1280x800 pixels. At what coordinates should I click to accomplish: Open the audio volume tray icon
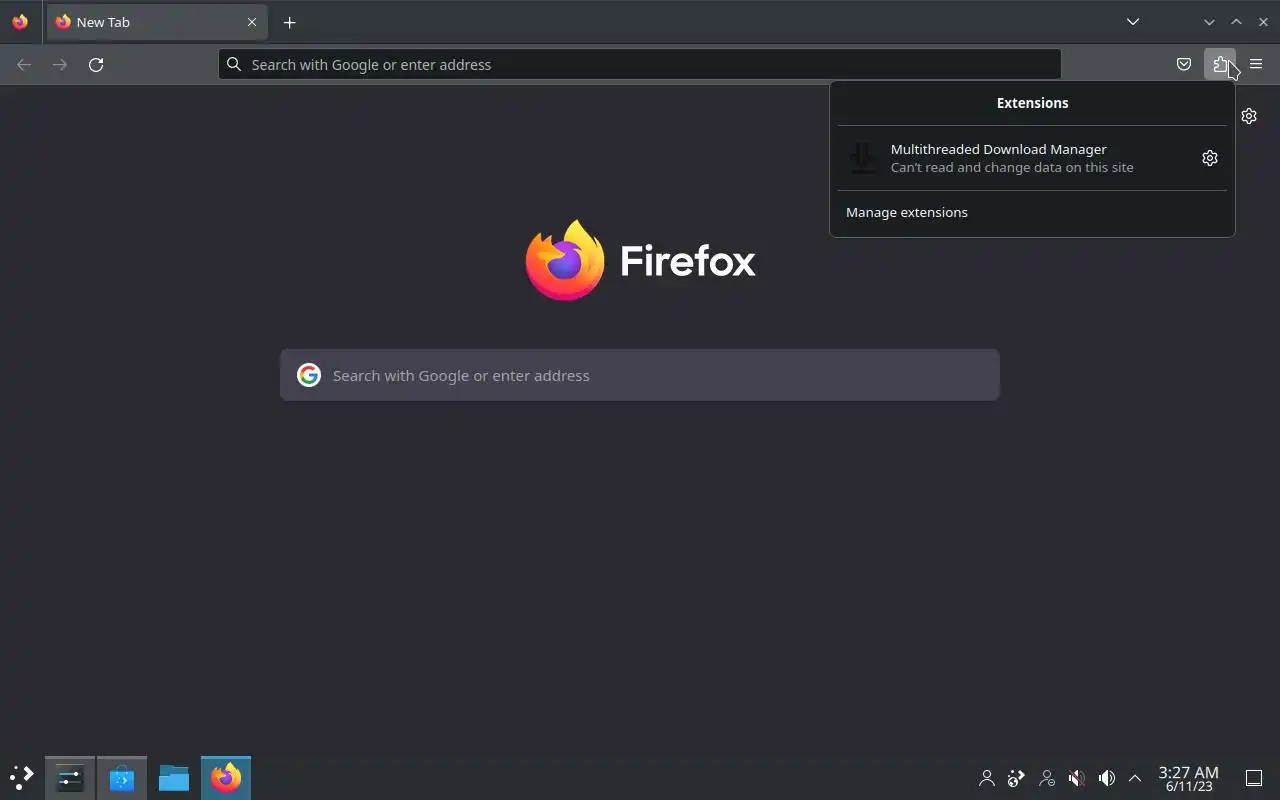click(x=1107, y=778)
